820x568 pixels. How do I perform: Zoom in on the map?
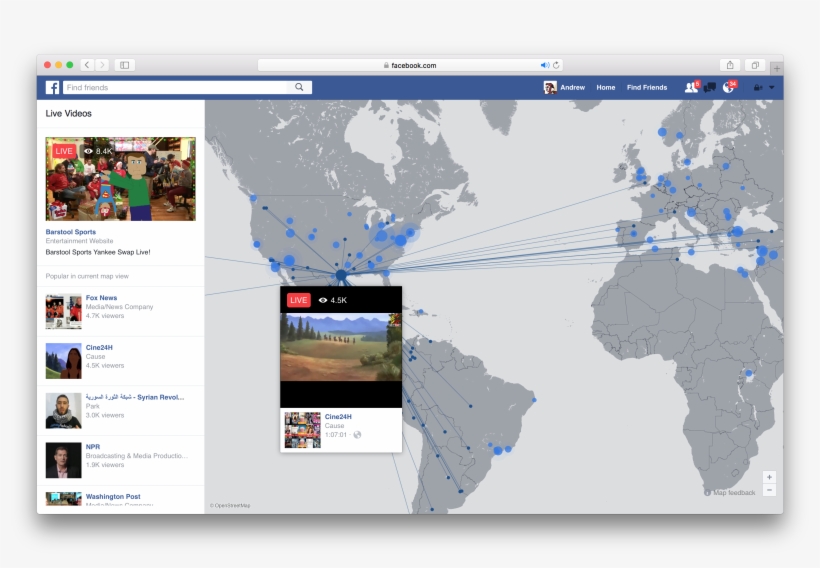tap(768, 477)
